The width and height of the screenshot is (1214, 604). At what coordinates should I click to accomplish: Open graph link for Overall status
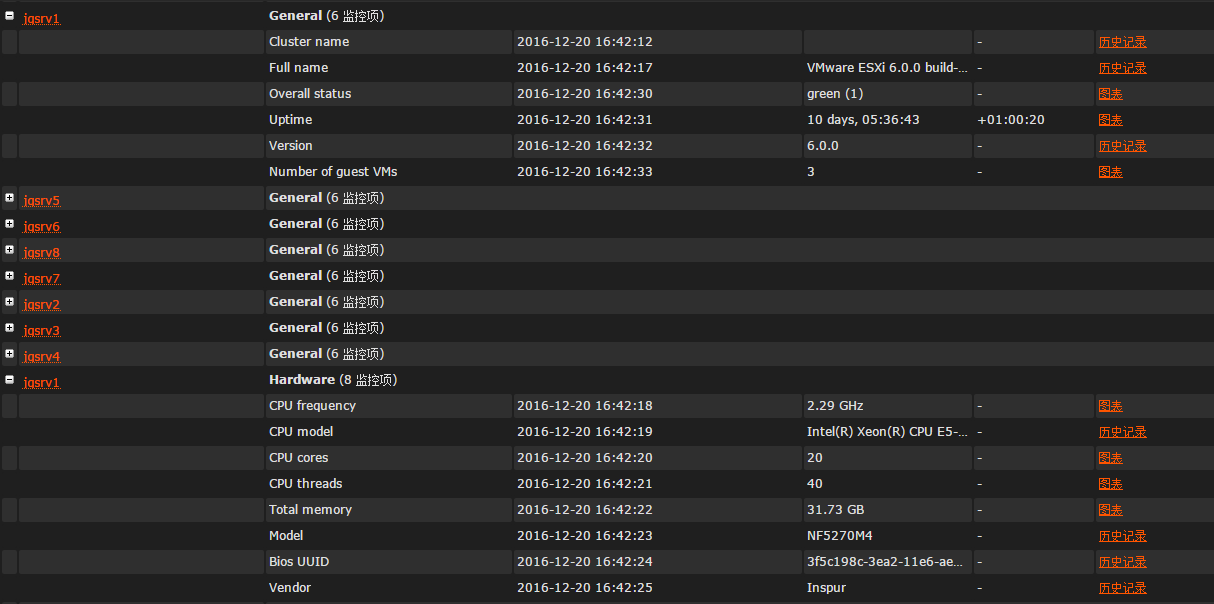pyautogui.click(x=1110, y=94)
